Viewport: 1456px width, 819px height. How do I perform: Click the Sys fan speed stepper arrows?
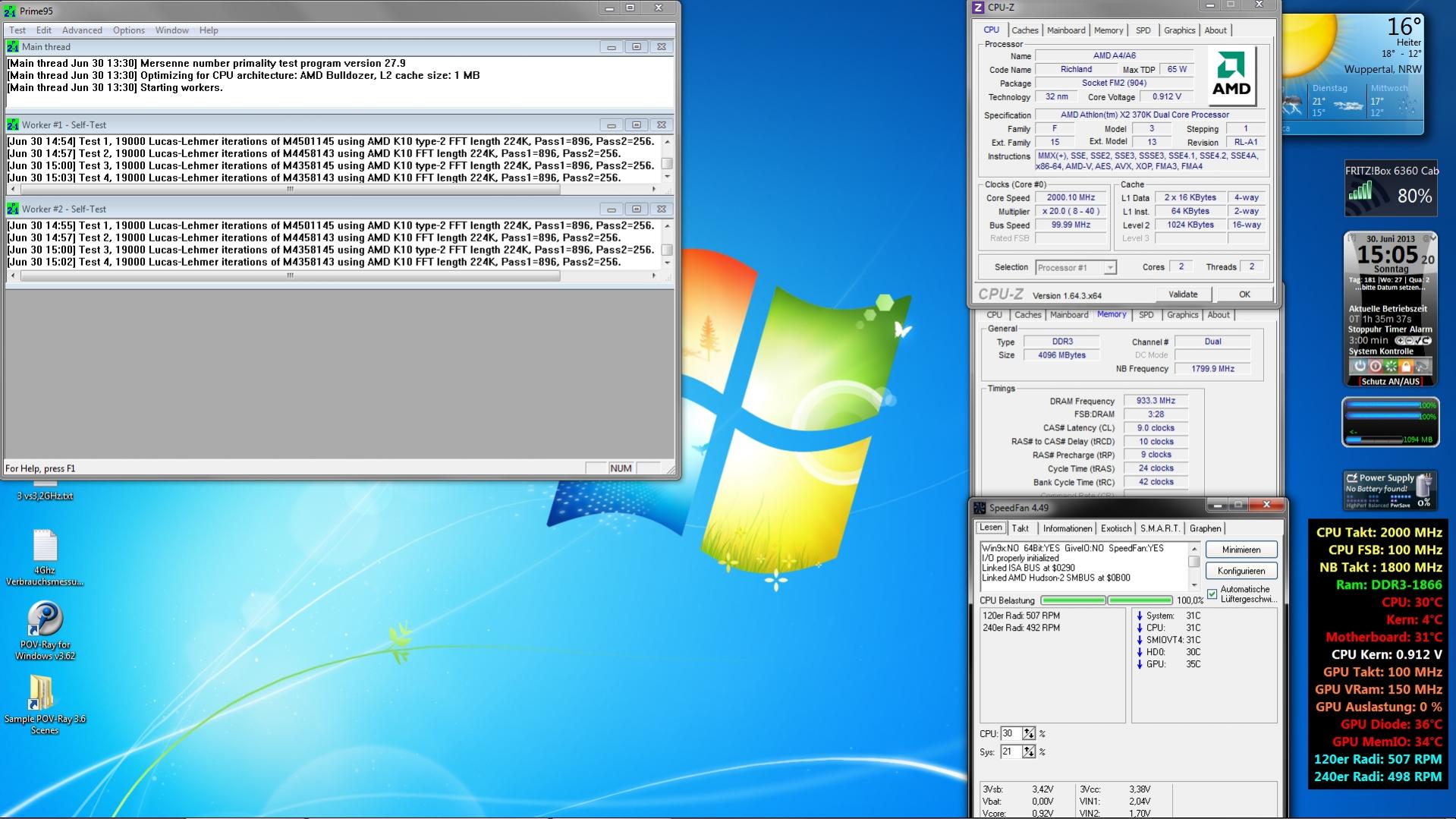pos(1029,752)
